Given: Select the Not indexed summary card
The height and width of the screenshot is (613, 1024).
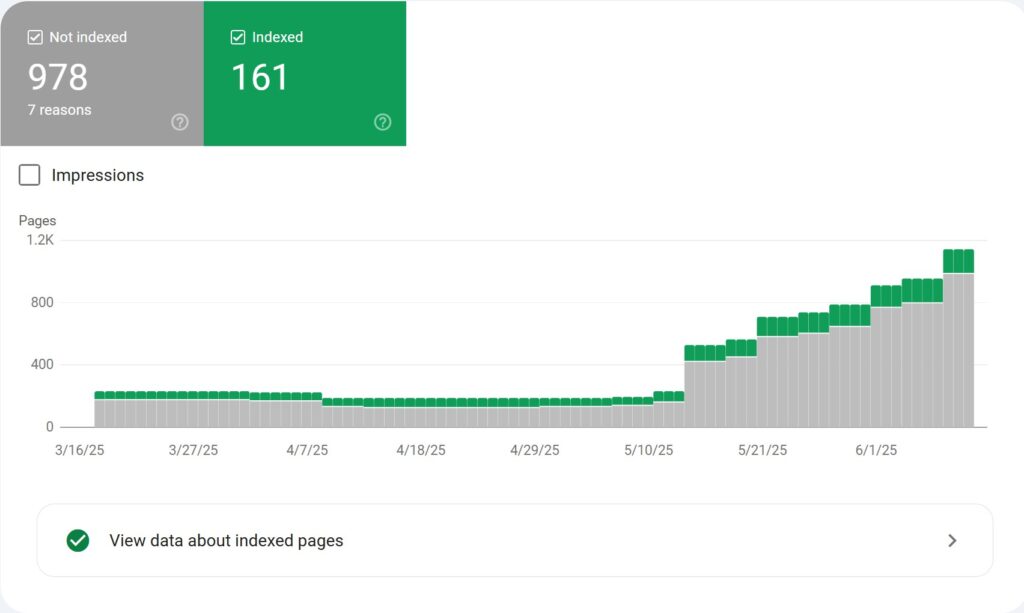Looking at the screenshot, I should (100, 74).
